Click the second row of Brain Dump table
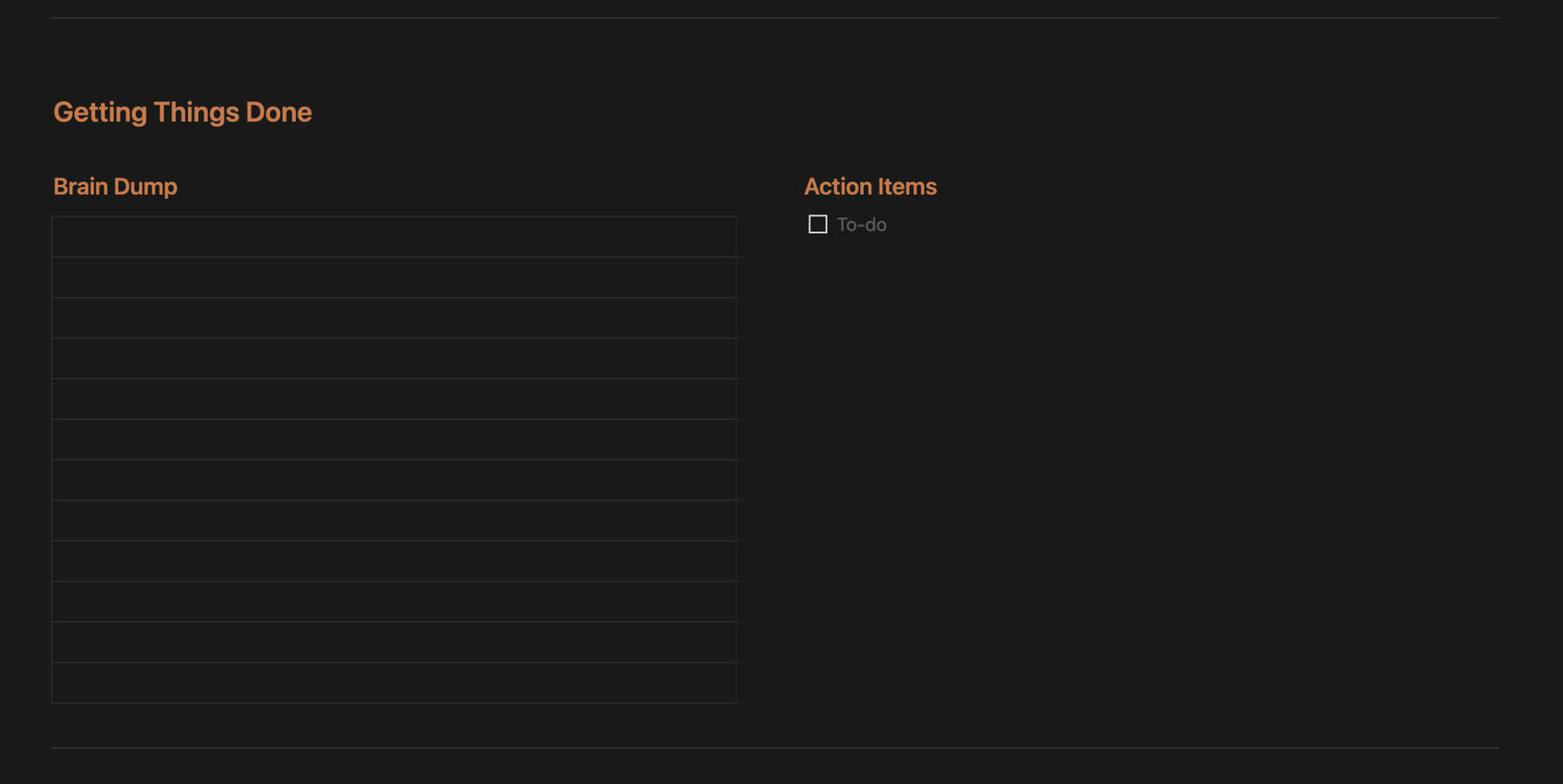 [x=394, y=277]
